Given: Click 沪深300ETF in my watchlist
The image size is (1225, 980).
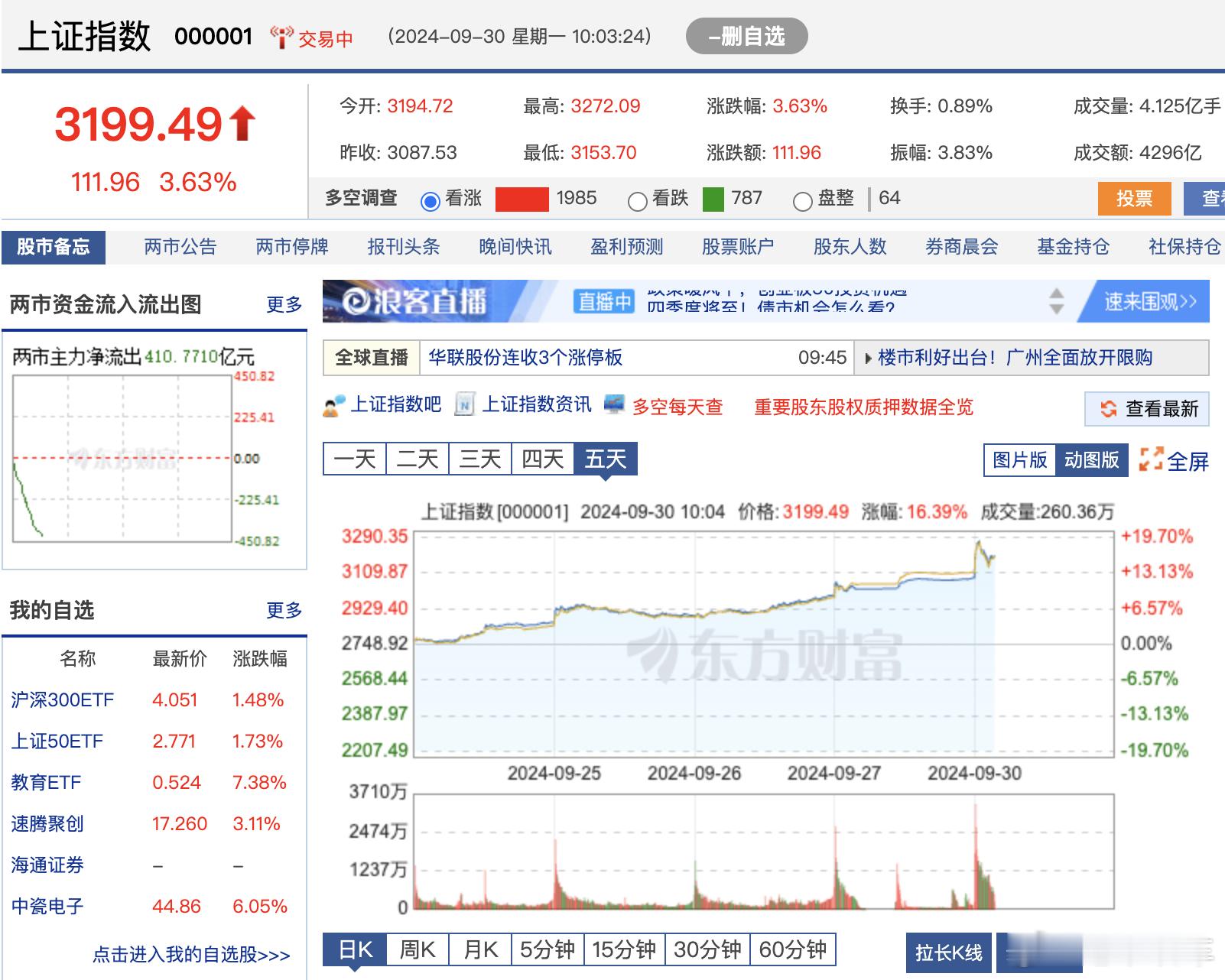Looking at the screenshot, I should [x=63, y=700].
